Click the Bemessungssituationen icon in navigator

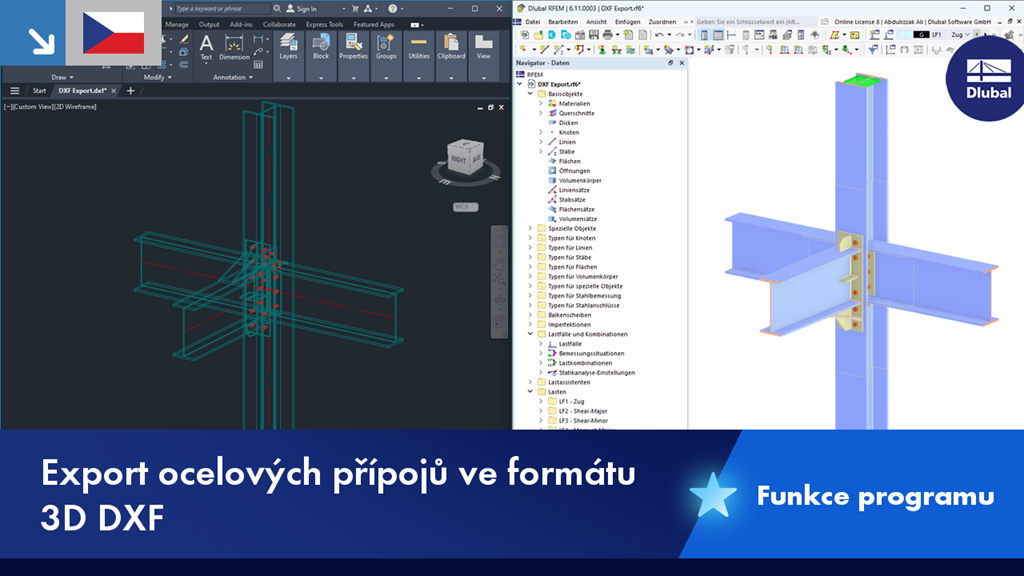pyautogui.click(x=552, y=353)
